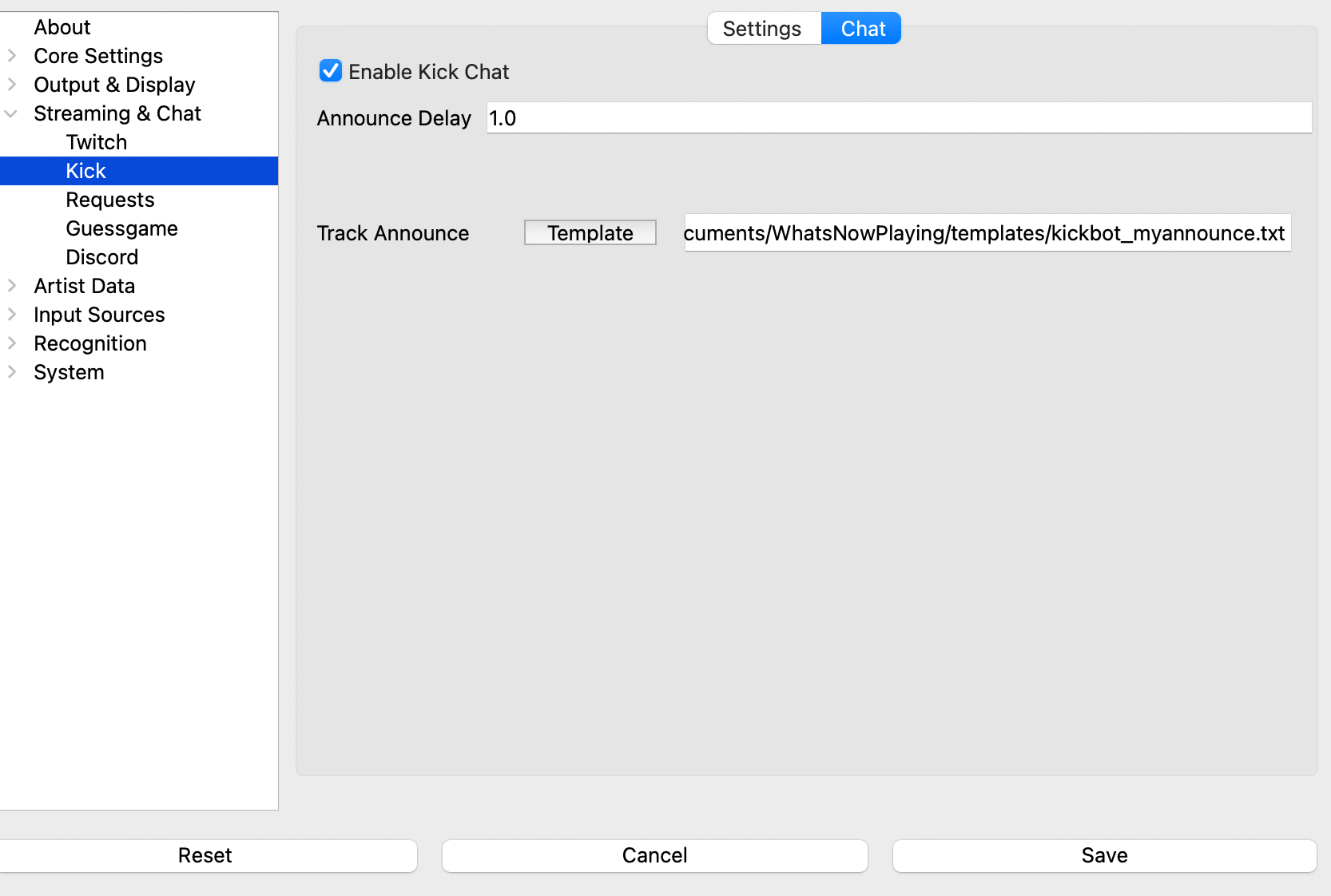This screenshot has height=896, width=1331.
Task: Reset all settings to defaults
Action: pos(205,855)
